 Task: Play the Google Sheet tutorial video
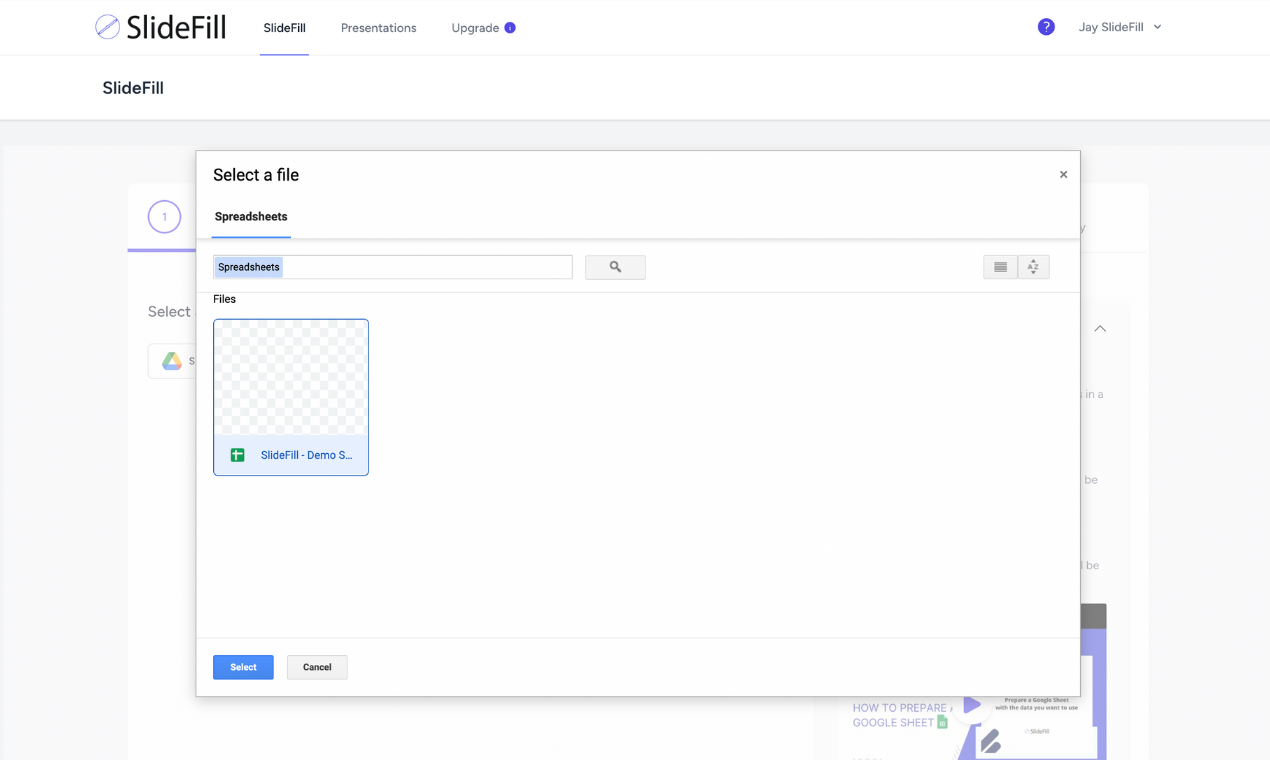[x=971, y=705]
